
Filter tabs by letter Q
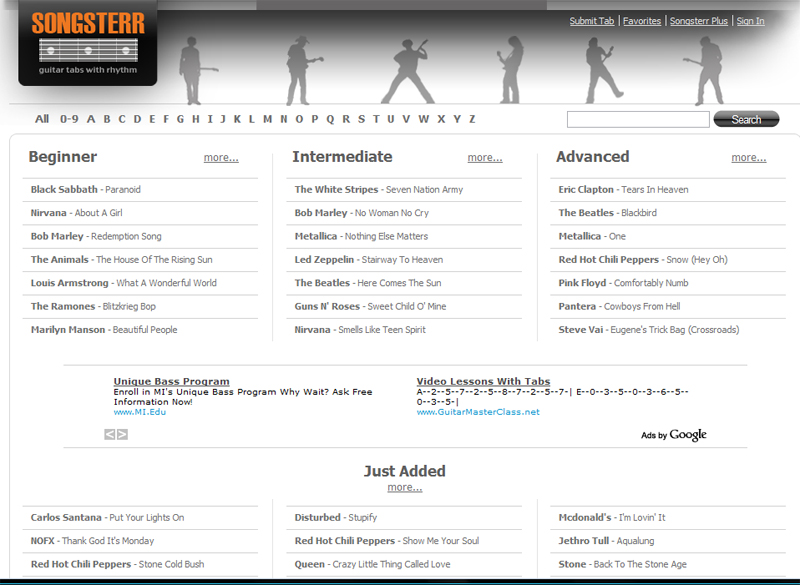click(x=330, y=119)
